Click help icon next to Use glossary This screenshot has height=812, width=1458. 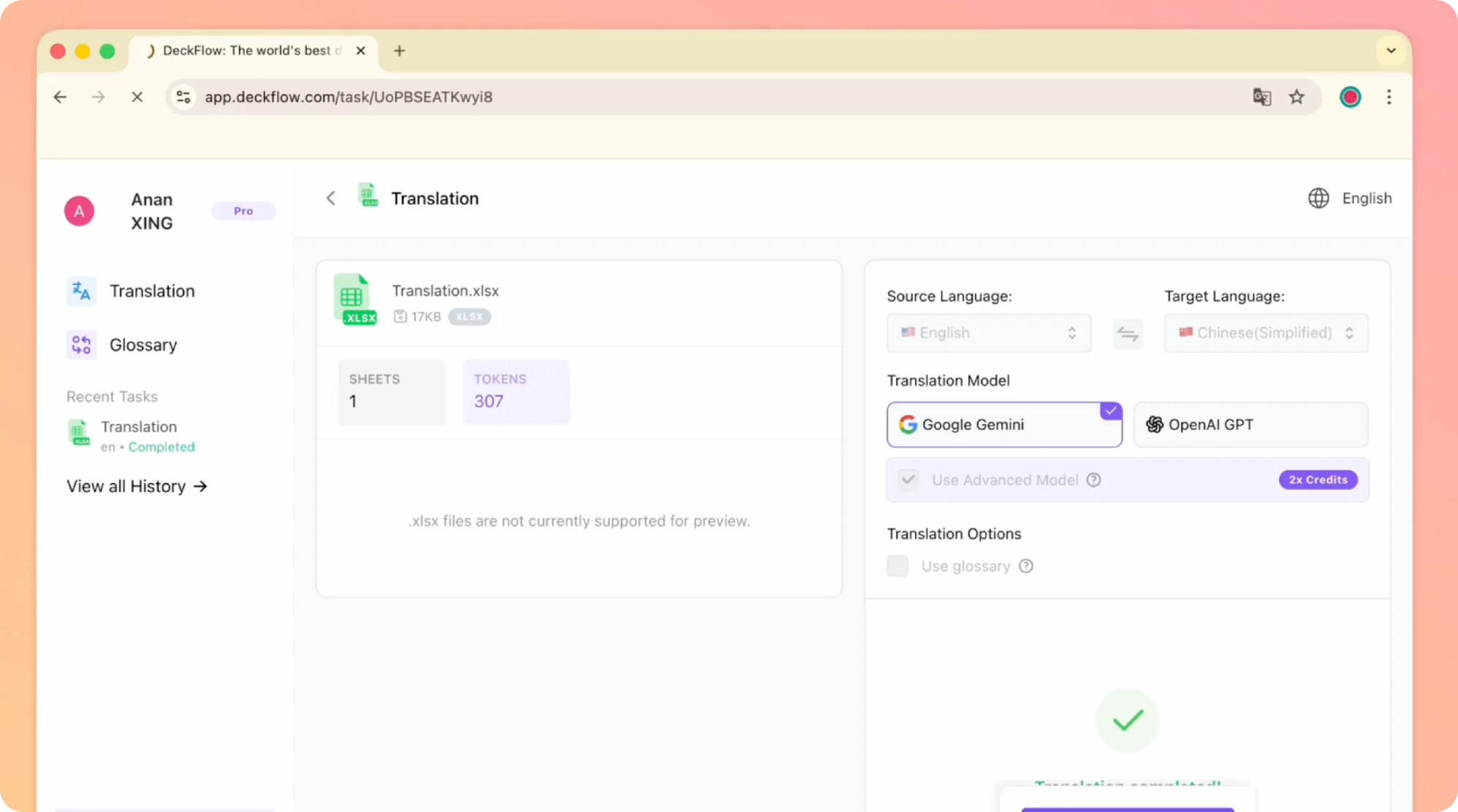click(1026, 566)
